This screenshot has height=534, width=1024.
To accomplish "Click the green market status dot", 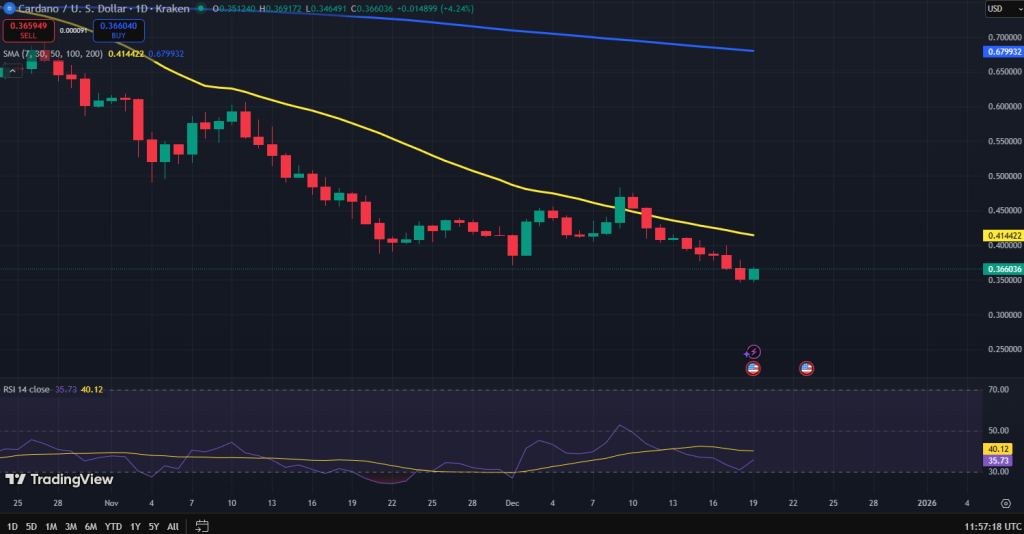I will click(200, 8).
